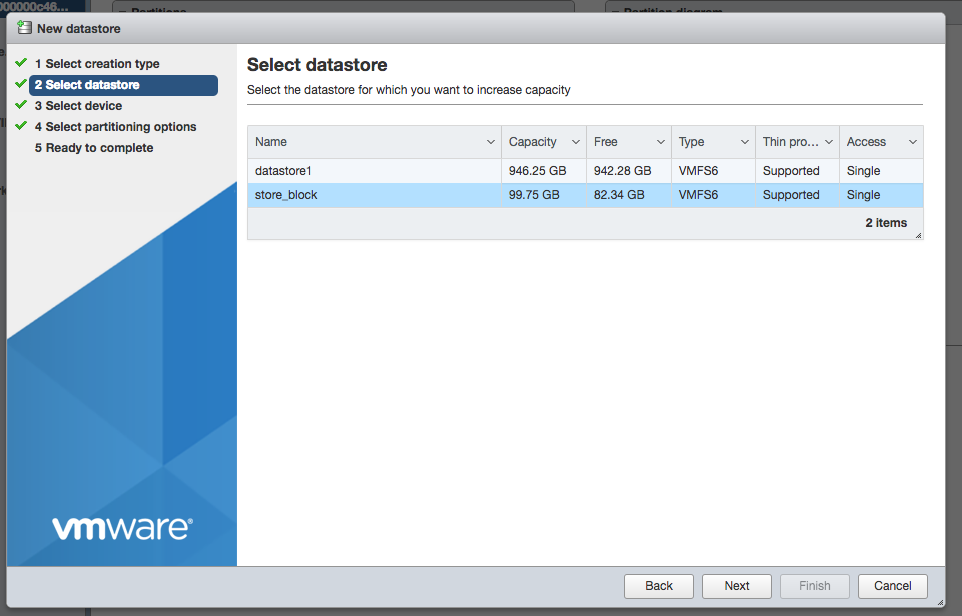The height and width of the screenshot is (616, 962).
Task: Click the disabled Finish button
Action: (x=815, y=586)
